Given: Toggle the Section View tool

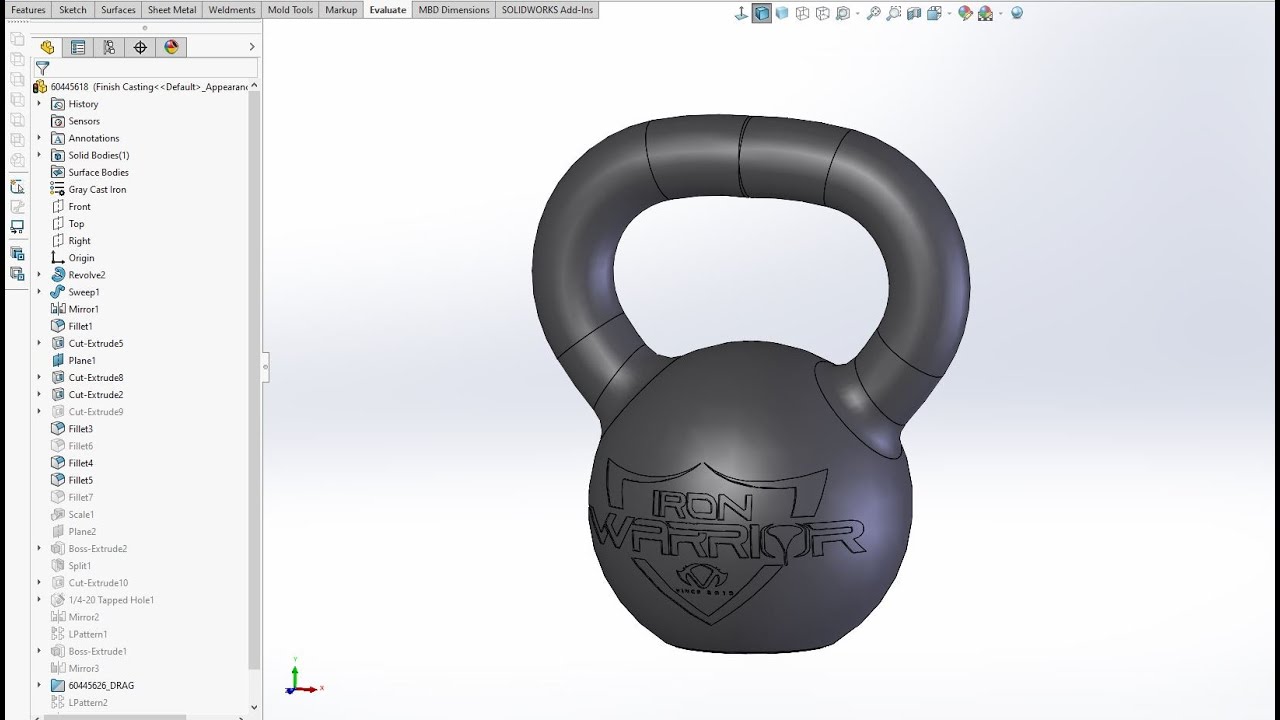Looking at the screenshot, I should [x=912, y=13].
